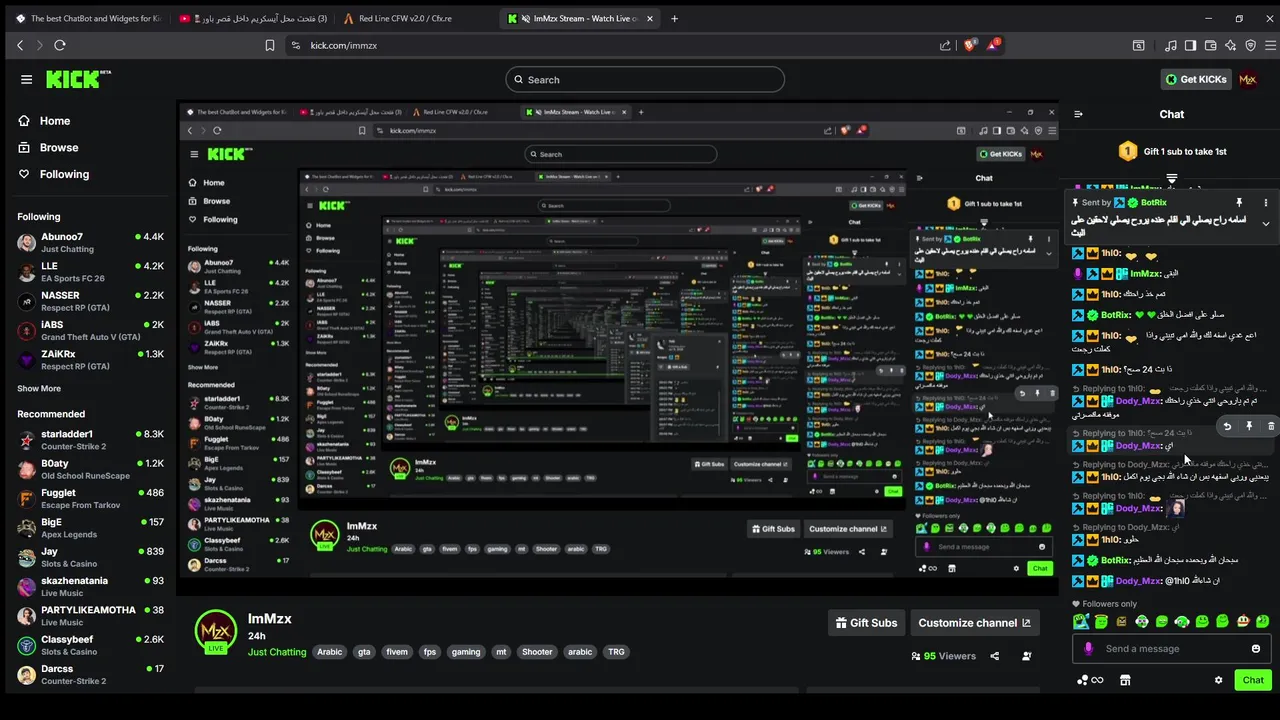Open Just Chatting category link

(277, 652)
